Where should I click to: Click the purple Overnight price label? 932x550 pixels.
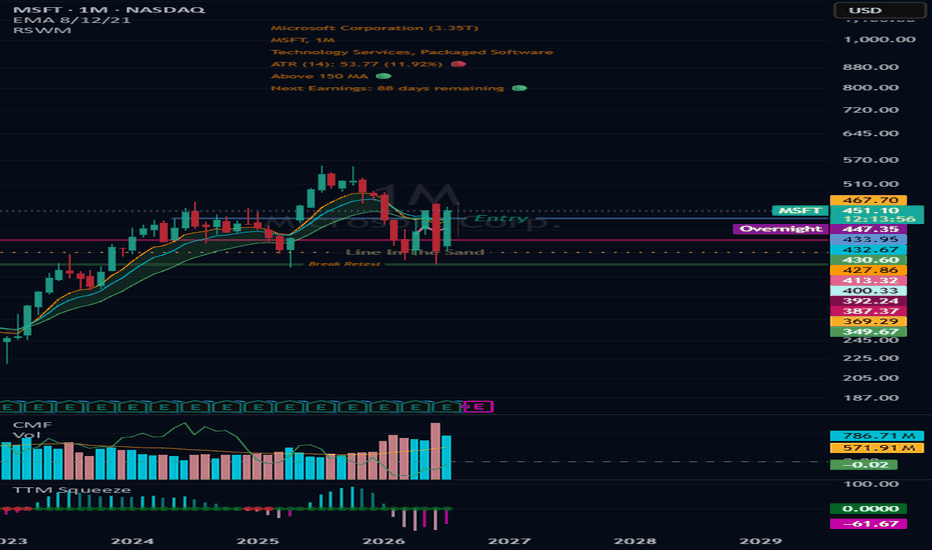(x=781, y=229)
